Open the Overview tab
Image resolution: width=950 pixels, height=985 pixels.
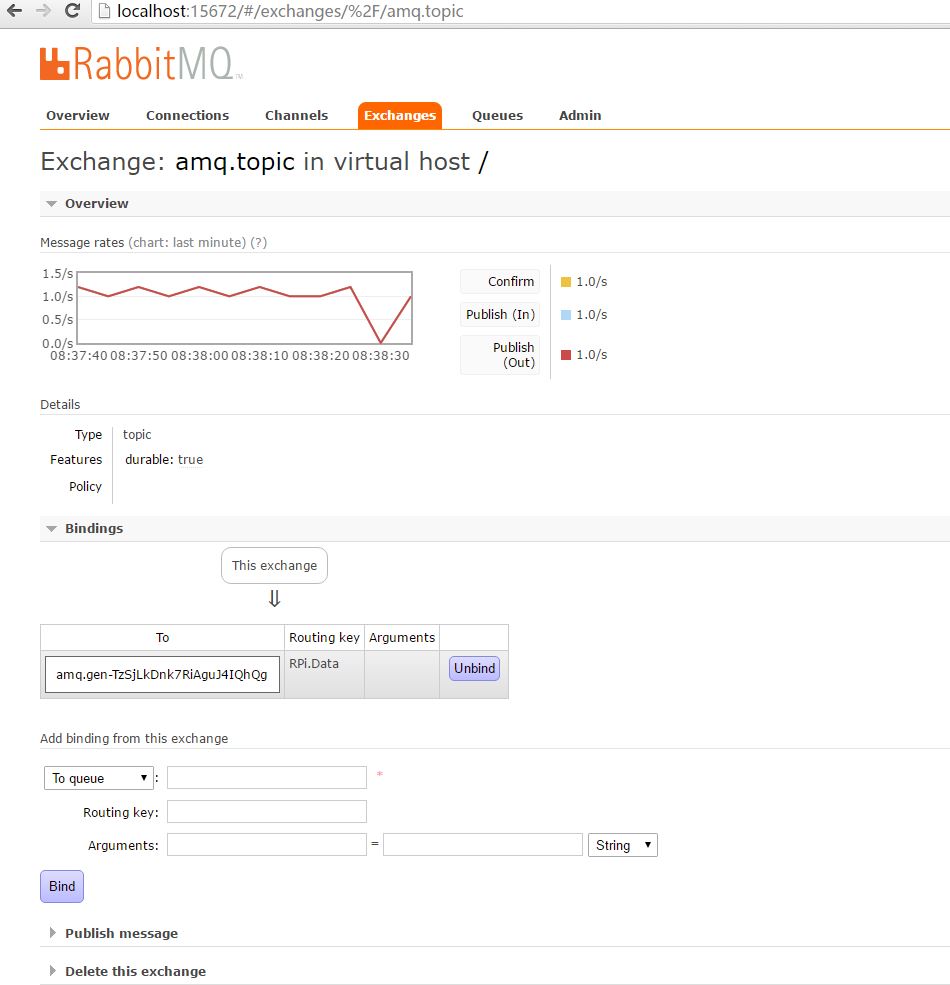(78, 116)
